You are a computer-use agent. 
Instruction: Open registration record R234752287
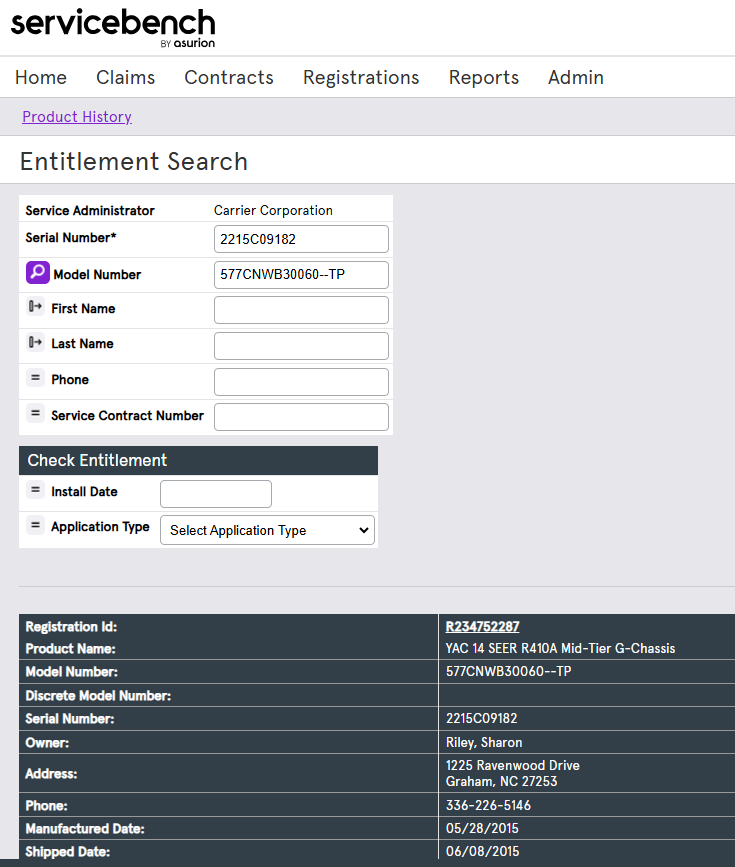click(482, 626)
